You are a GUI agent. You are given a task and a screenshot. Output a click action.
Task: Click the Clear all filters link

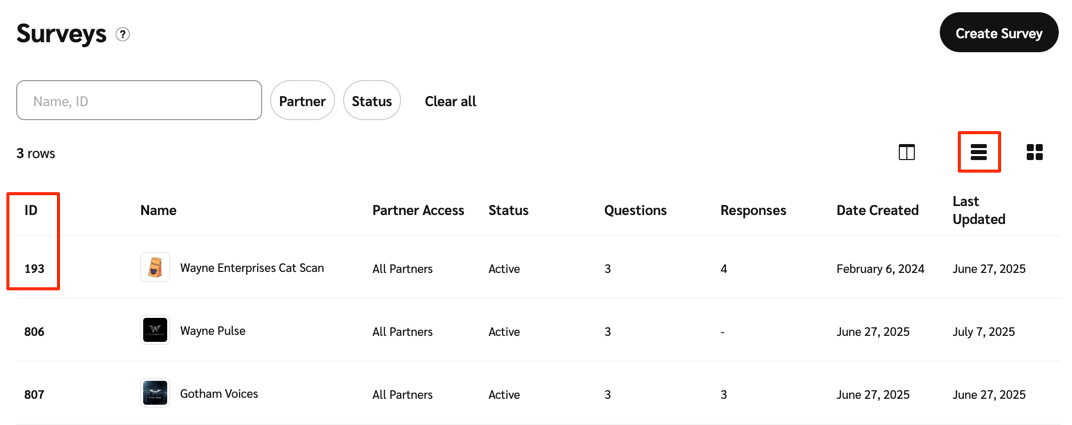[x=450, y=101]
